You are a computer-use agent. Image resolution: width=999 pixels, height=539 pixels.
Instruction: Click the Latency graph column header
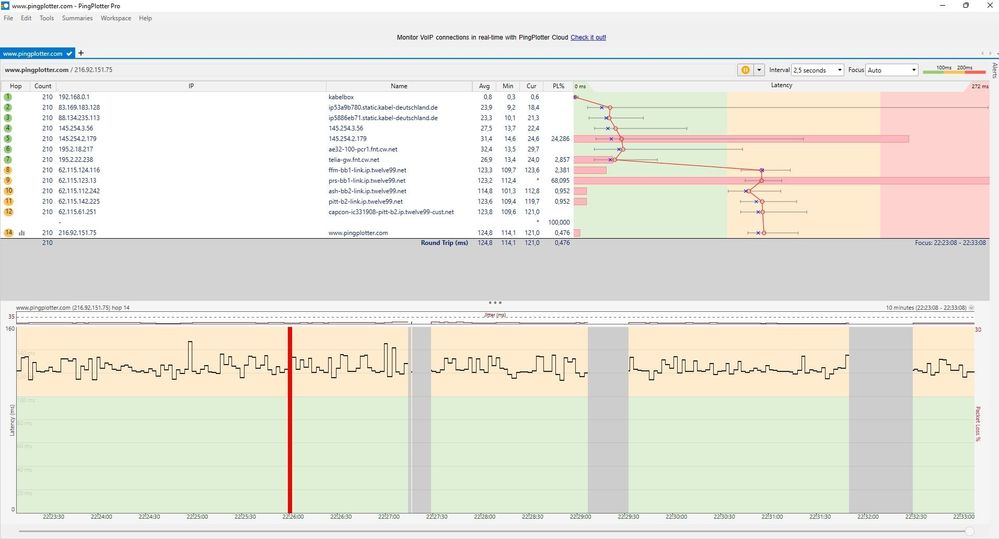click(x=781, y=85)
